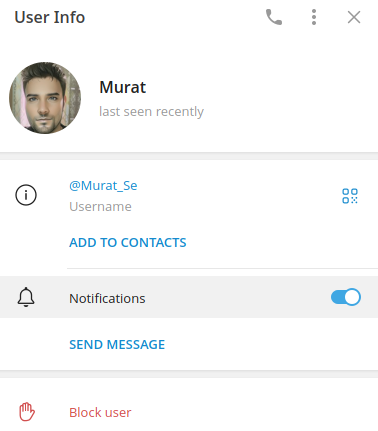378x431 pixels.
Task: Click ADD TO CONTACTS
Action: click(128, 242)
